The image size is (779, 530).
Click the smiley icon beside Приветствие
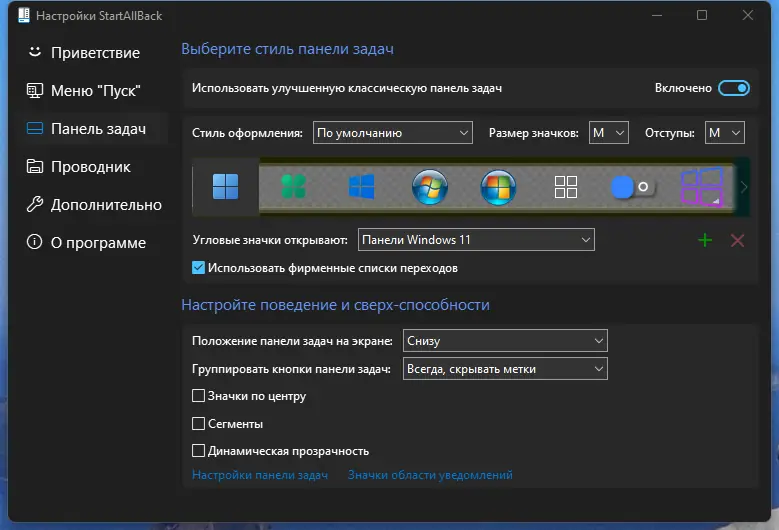(34, 52)
